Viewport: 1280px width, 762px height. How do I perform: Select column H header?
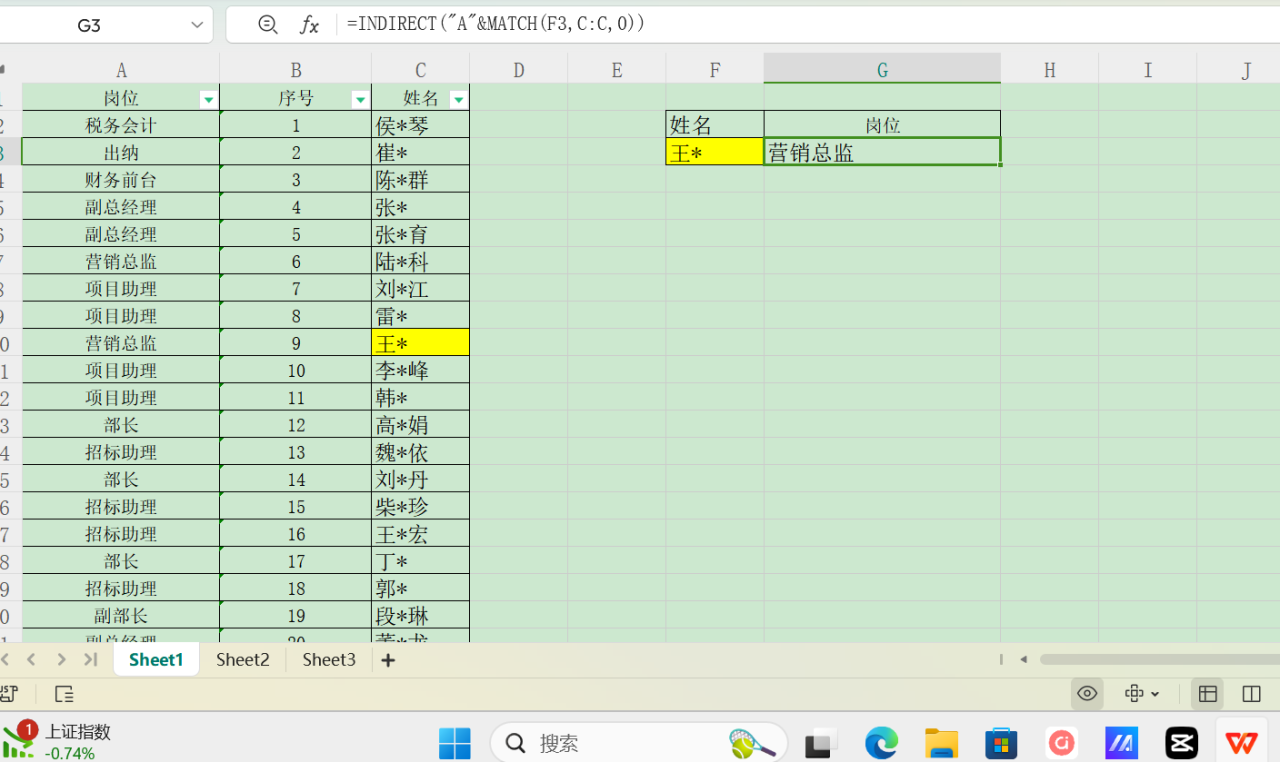pyautogui.click(x=1049, y=70)
